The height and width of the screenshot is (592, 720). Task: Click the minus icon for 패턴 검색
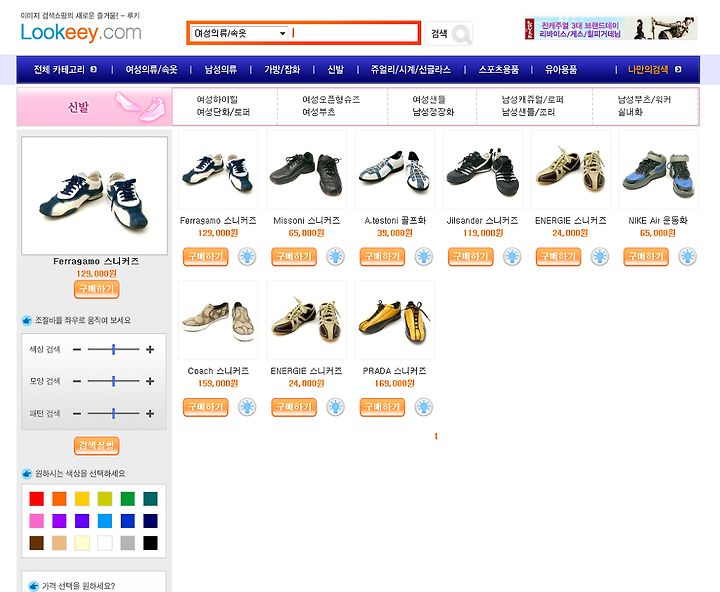77,414
